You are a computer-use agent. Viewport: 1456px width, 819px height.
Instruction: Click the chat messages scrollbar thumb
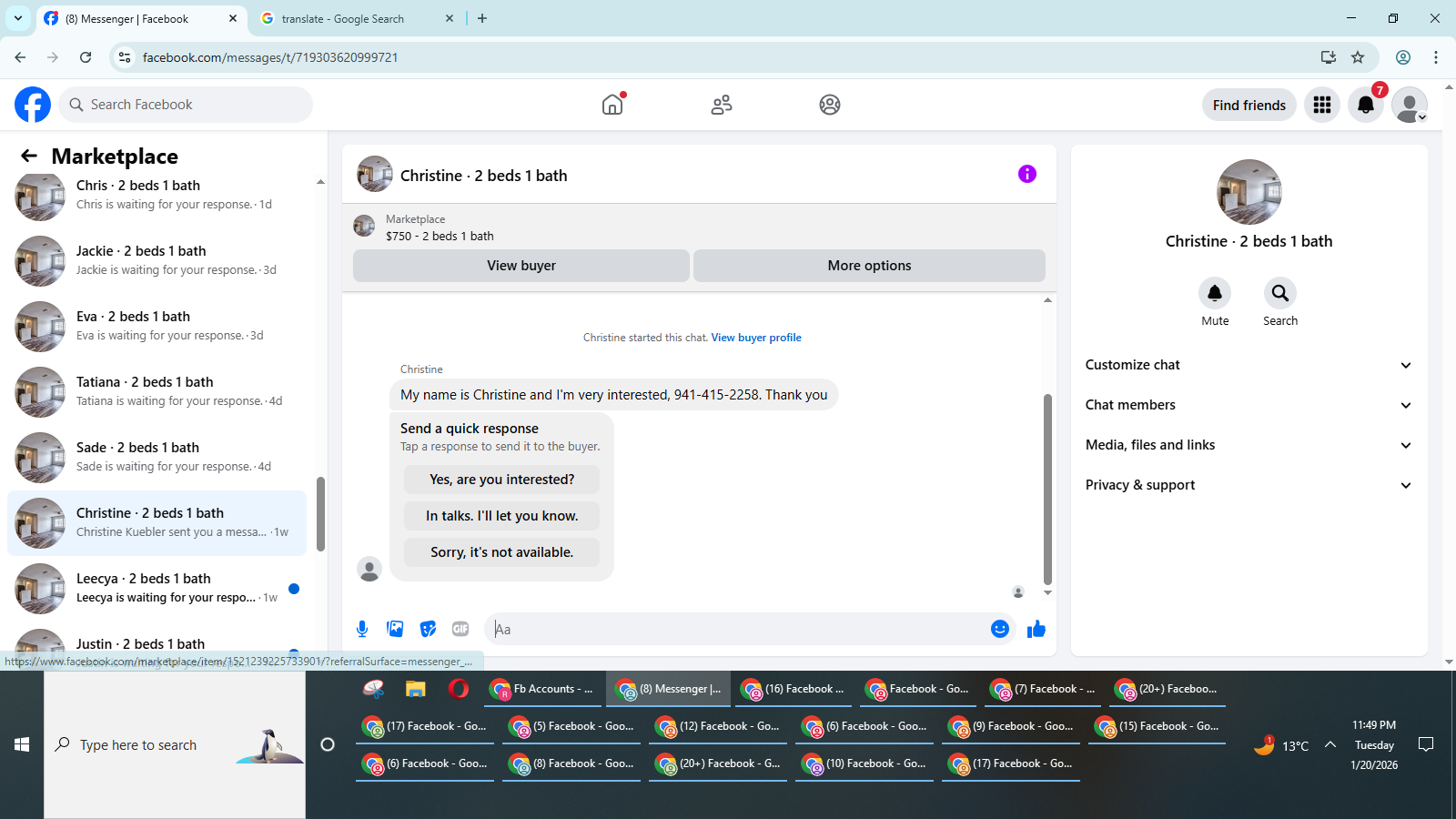pyautogui.click(x=1047, y=490)
